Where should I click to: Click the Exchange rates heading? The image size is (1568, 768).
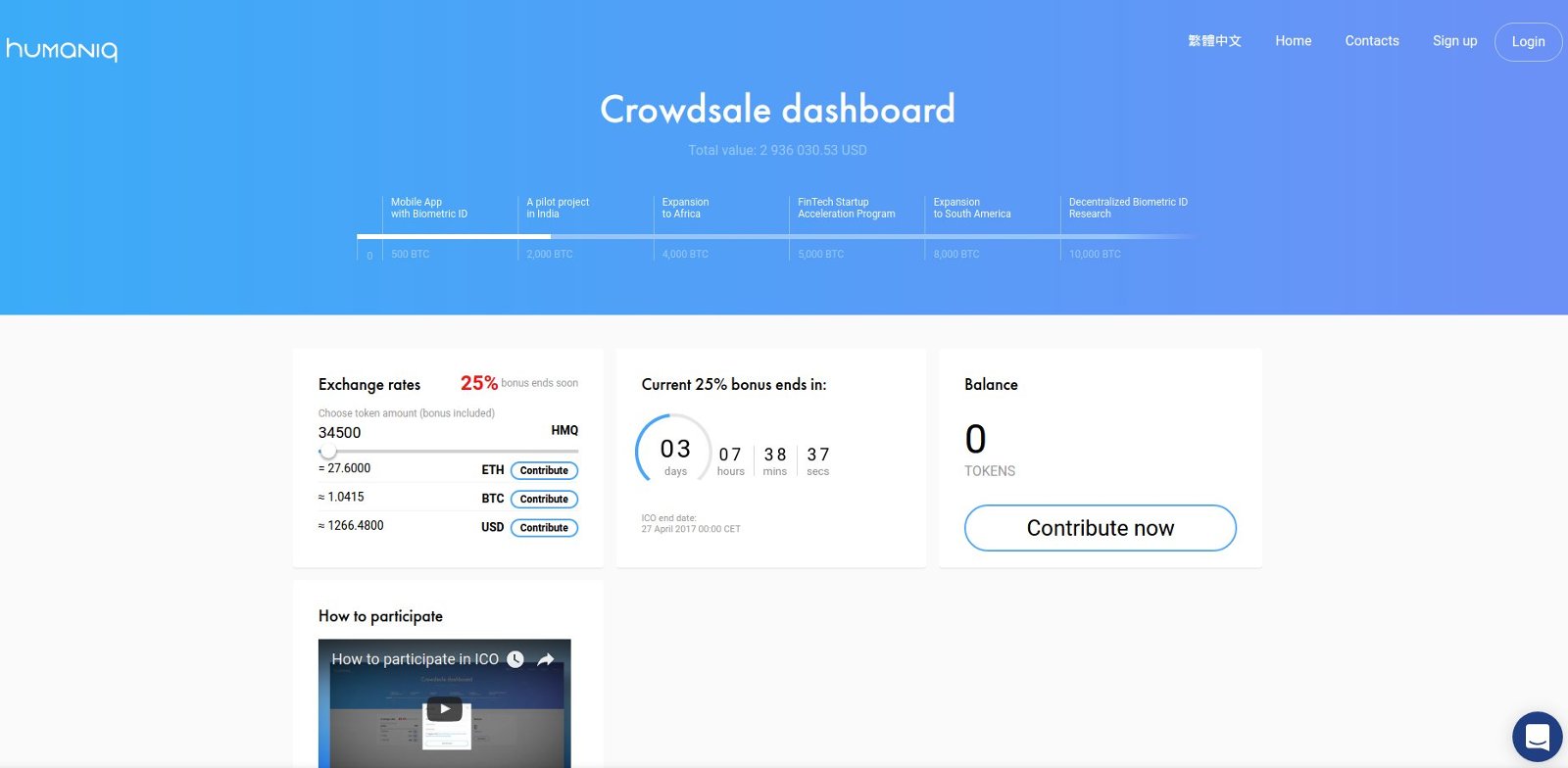click(369, 384)
